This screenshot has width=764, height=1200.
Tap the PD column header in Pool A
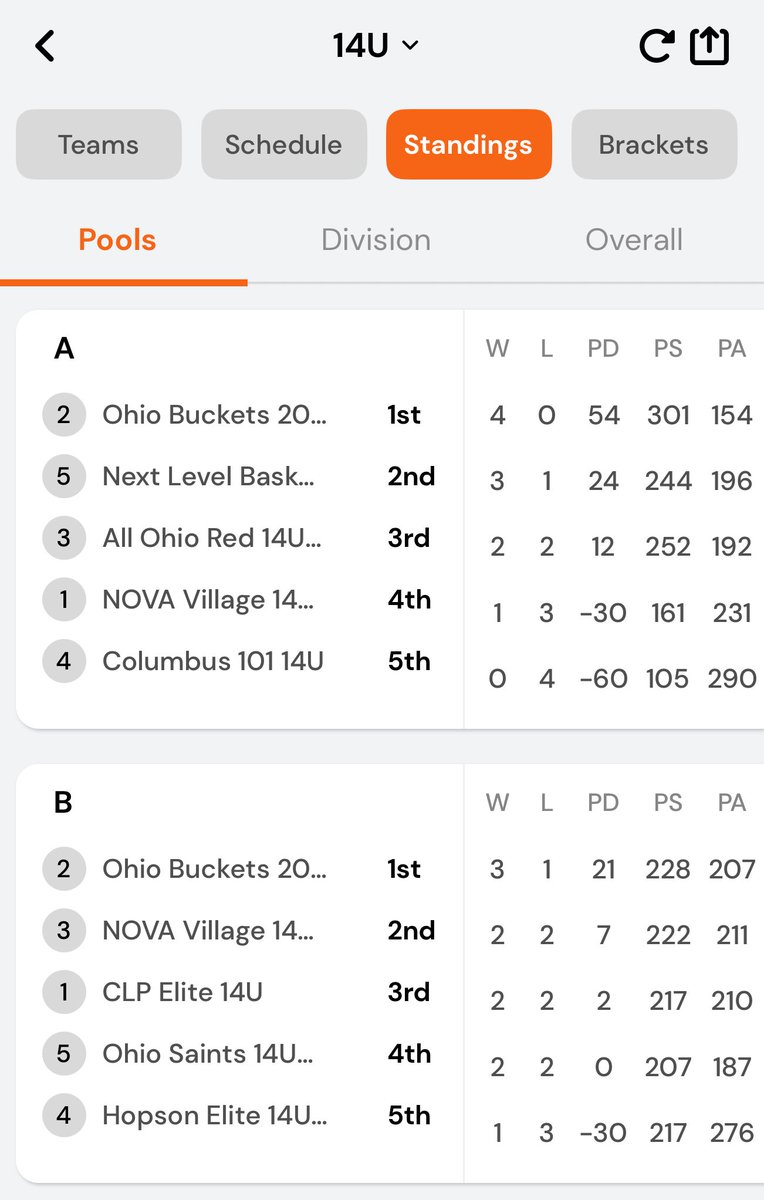click(603, 348)
